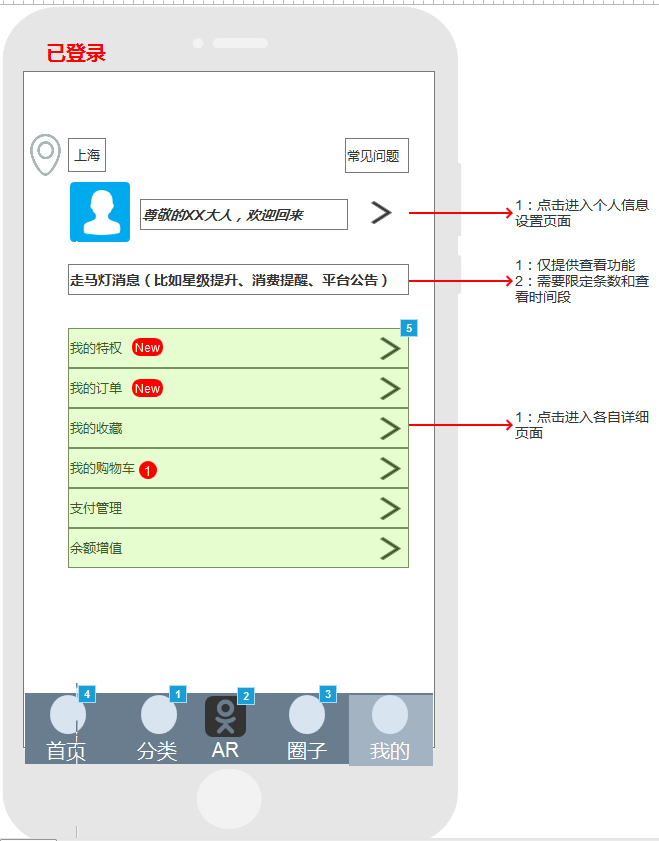The image size is (659, 841).
Task: Click the red 1 badge on 我的购物车
Action: pos(148,469)
